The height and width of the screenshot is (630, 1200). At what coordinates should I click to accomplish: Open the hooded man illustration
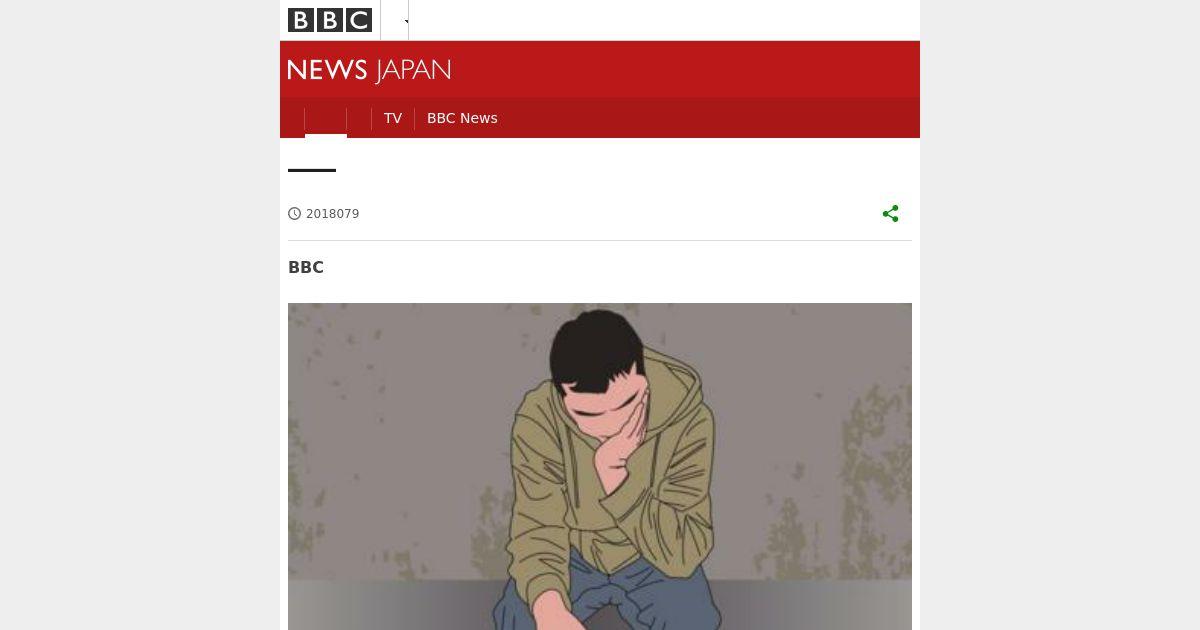[x=600, y=466]
